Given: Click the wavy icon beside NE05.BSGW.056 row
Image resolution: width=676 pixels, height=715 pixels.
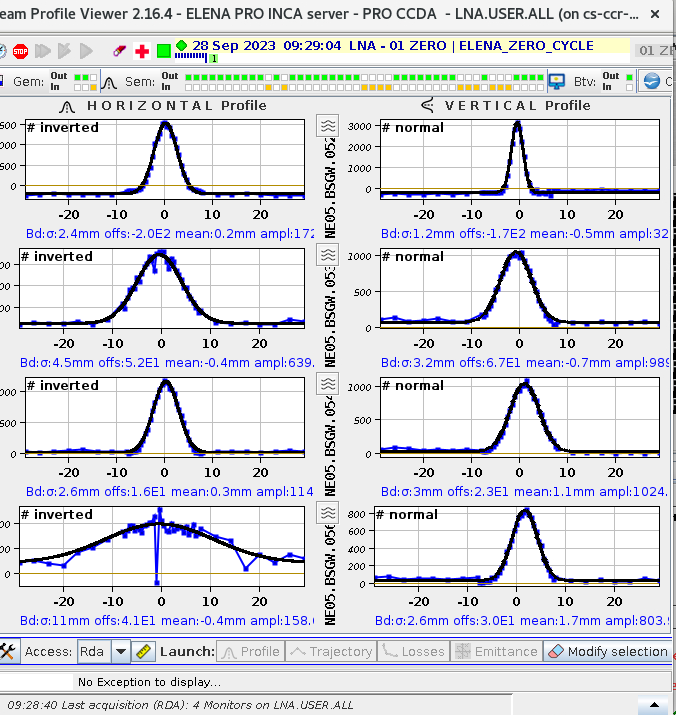Looking at the screenshot, I should click(327, 513).
